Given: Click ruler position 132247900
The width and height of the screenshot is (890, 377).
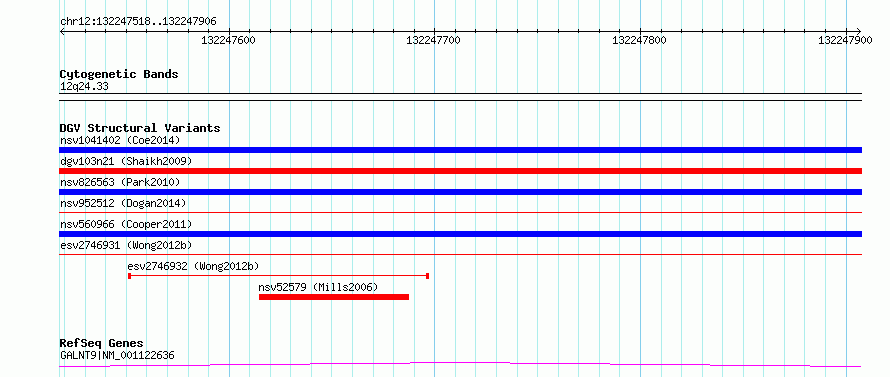Looking at the screenshot, I should (x=845, y=40).
